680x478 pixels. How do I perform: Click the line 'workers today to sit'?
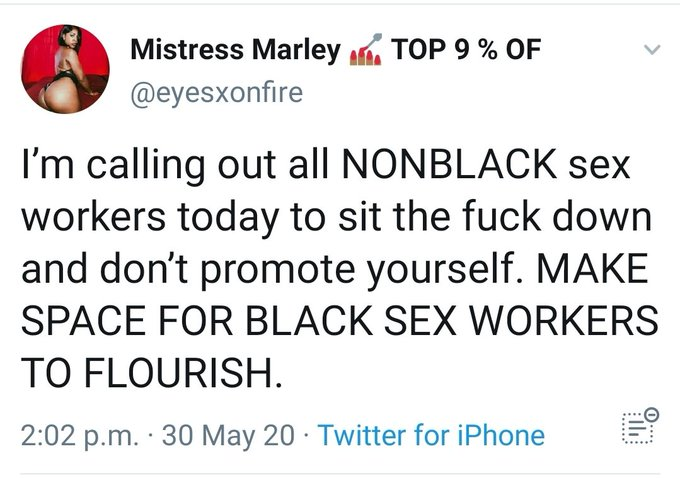337,217
